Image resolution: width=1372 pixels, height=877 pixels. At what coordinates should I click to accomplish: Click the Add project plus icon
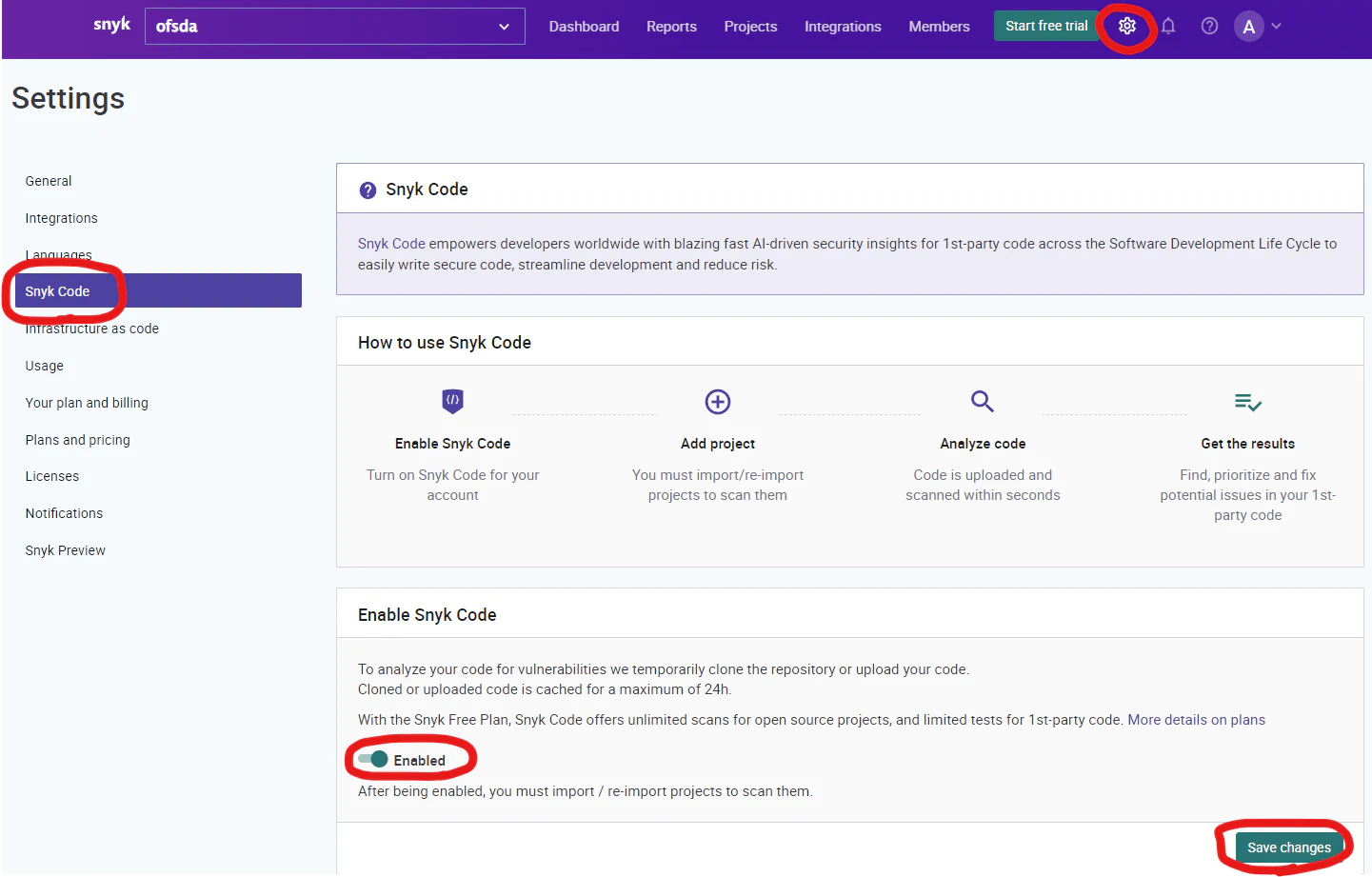(717, 402)
